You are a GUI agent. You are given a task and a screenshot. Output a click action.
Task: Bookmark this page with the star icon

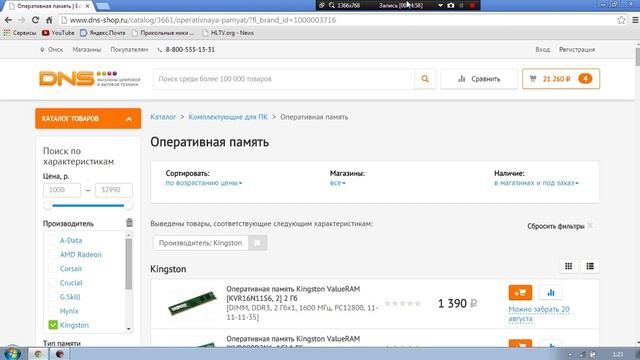(x=621, y=20)
